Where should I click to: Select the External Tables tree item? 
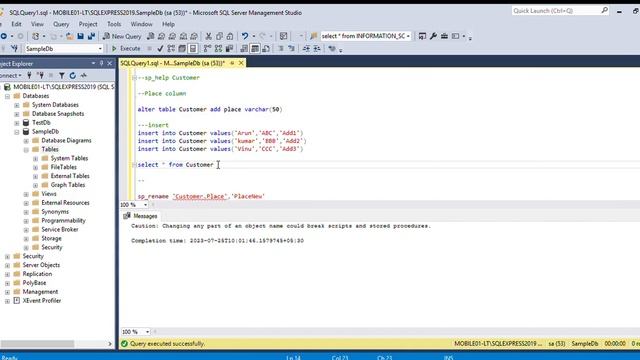point(70,176)
